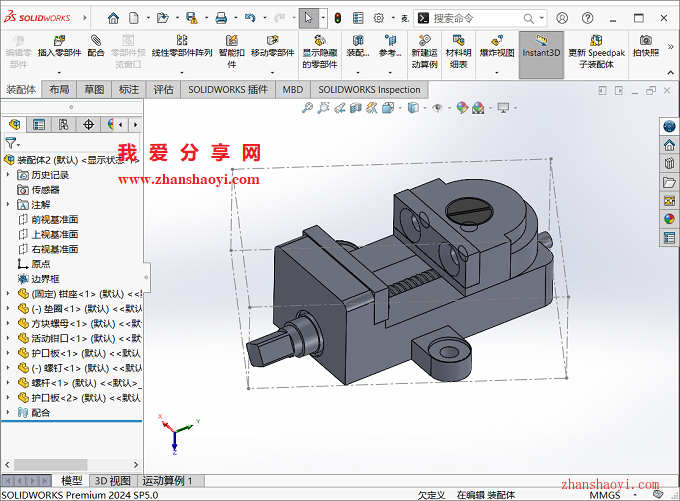
Task: Toggle the Instant3D button
Action: [541, 46]
